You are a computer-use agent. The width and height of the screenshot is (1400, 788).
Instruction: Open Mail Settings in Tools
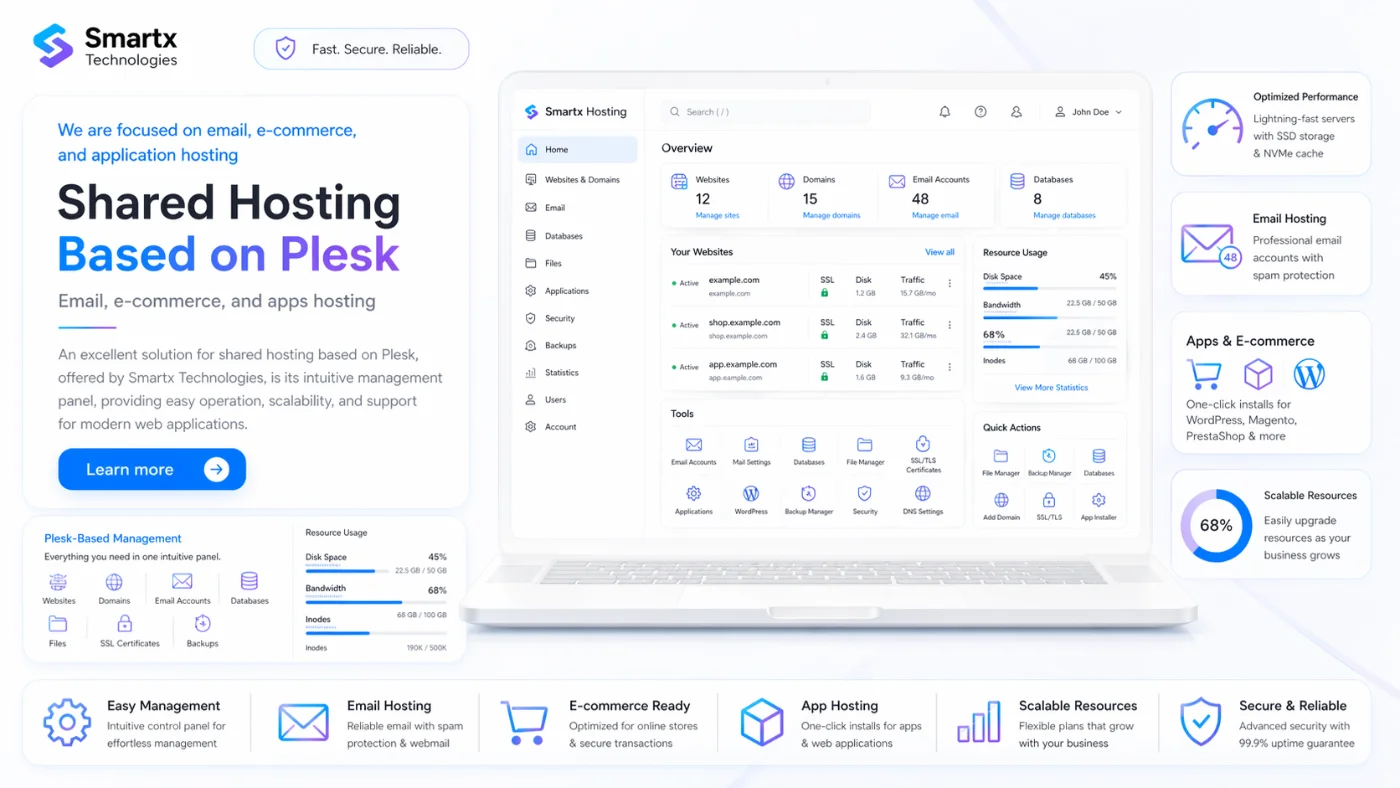(751, 446)
